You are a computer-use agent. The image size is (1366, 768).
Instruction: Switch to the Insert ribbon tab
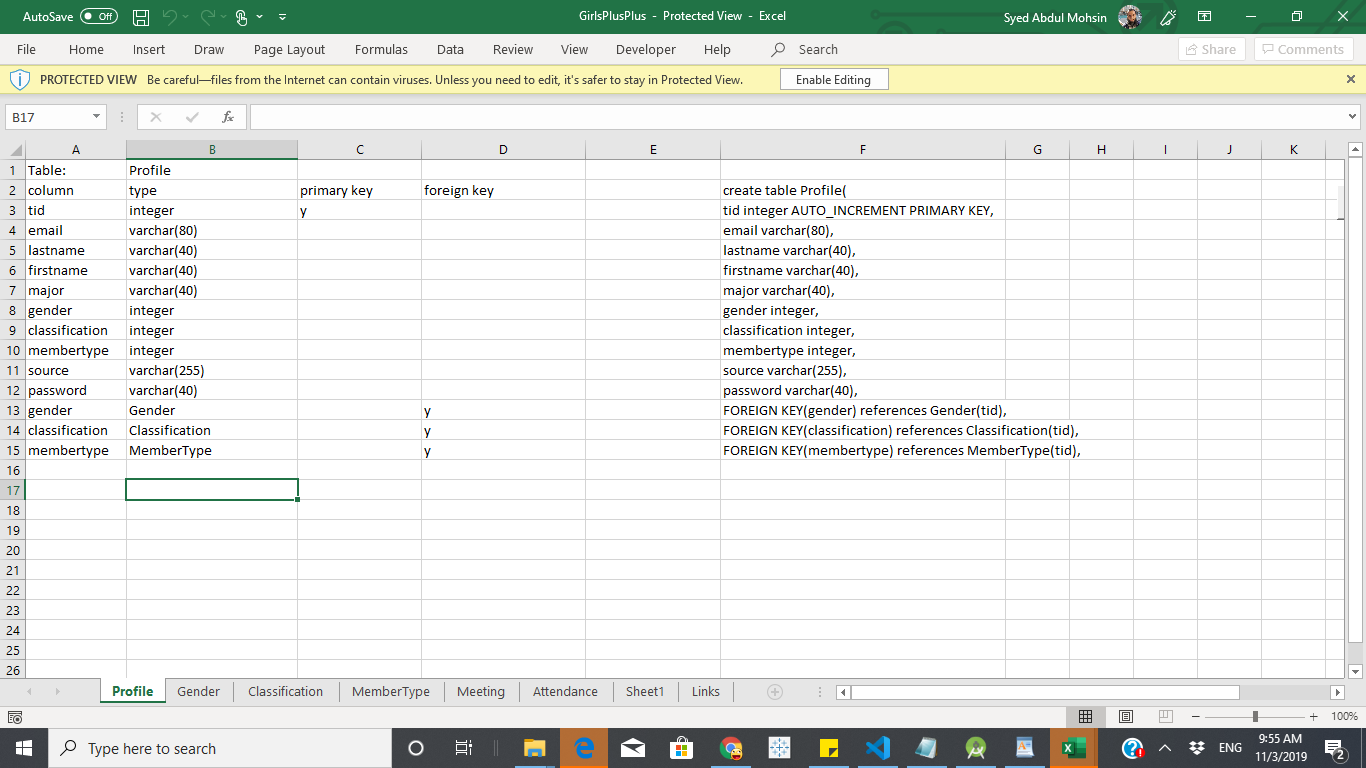click(x=149, y=49)
